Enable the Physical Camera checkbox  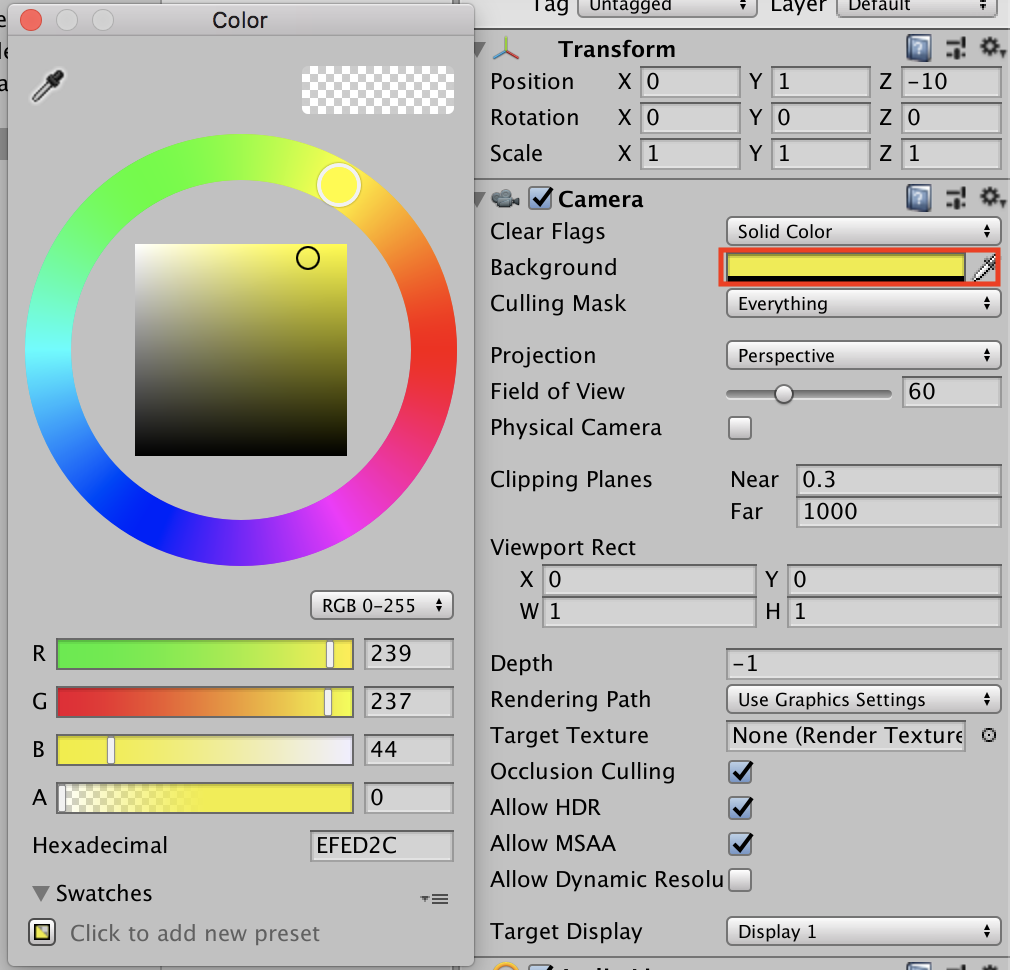(740, 429)
